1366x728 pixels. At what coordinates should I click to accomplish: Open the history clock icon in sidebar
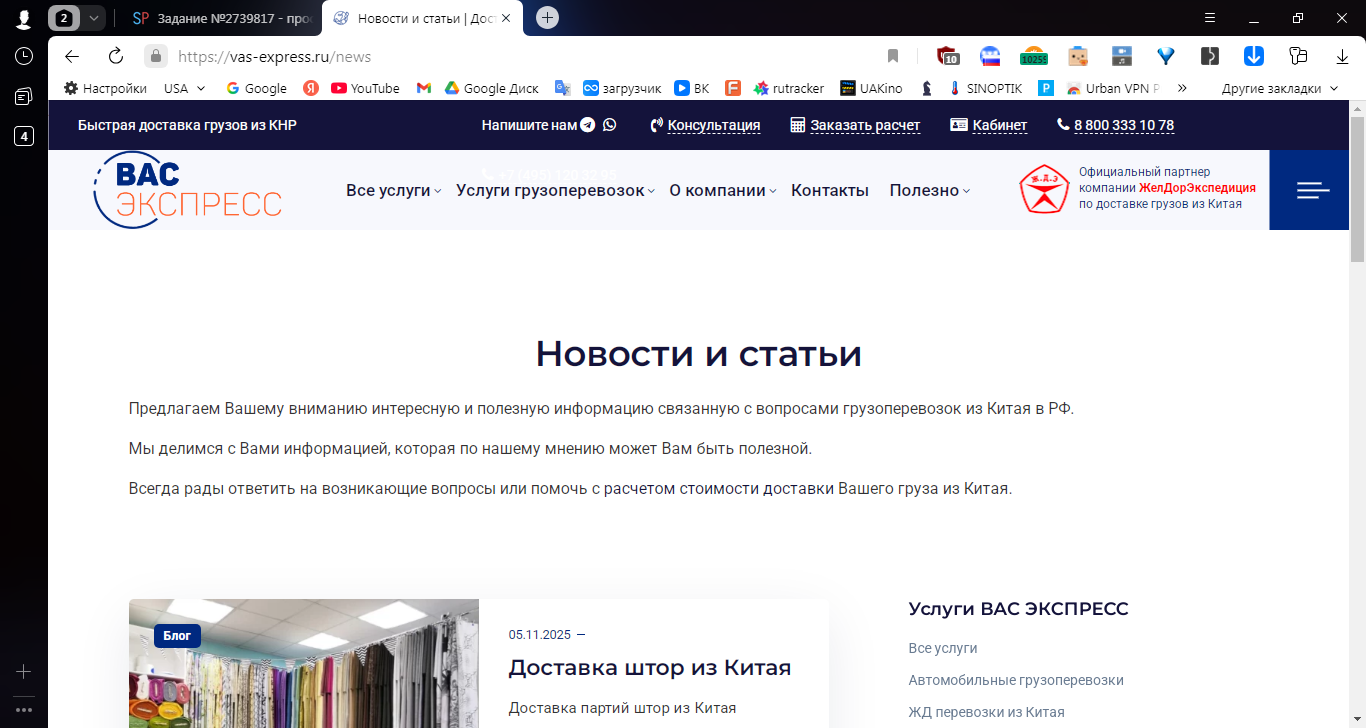pos(24,56)
